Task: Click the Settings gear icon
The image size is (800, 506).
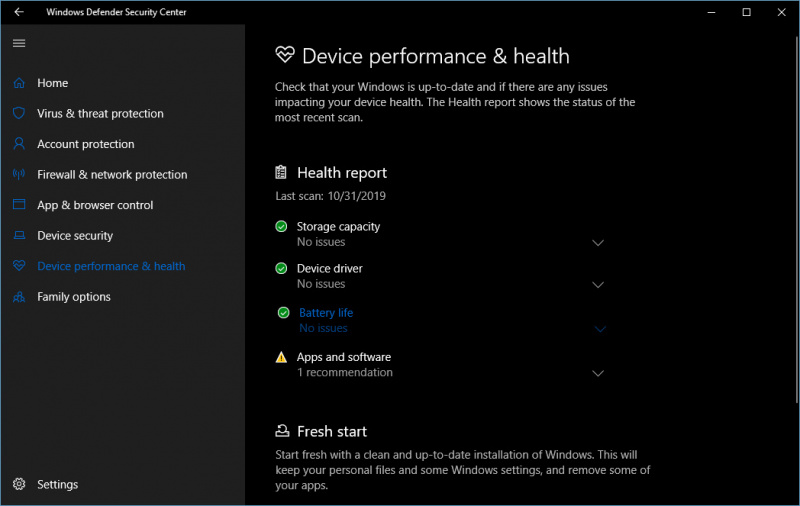Action: pyautogui.click(x=19, y=484)
